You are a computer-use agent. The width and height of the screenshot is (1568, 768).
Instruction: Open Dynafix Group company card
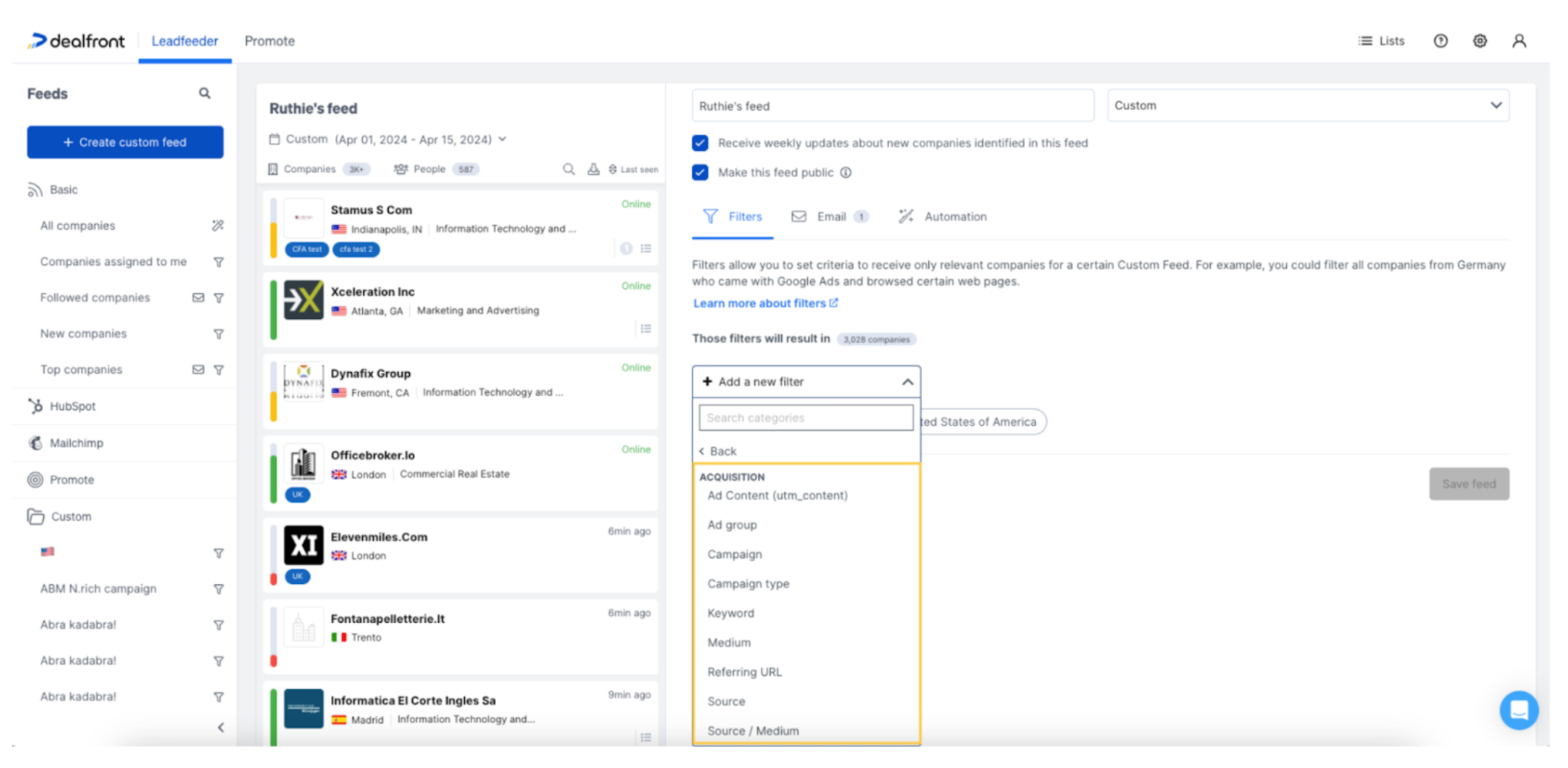point(460,391)
